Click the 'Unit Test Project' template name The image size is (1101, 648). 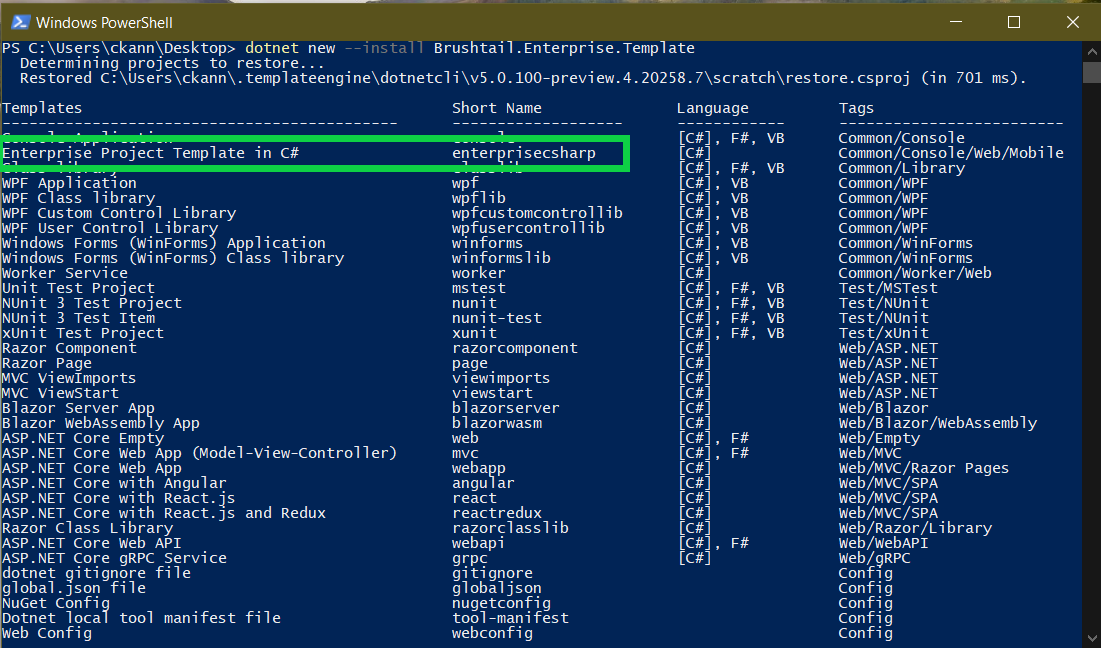(x=78, y=289)
